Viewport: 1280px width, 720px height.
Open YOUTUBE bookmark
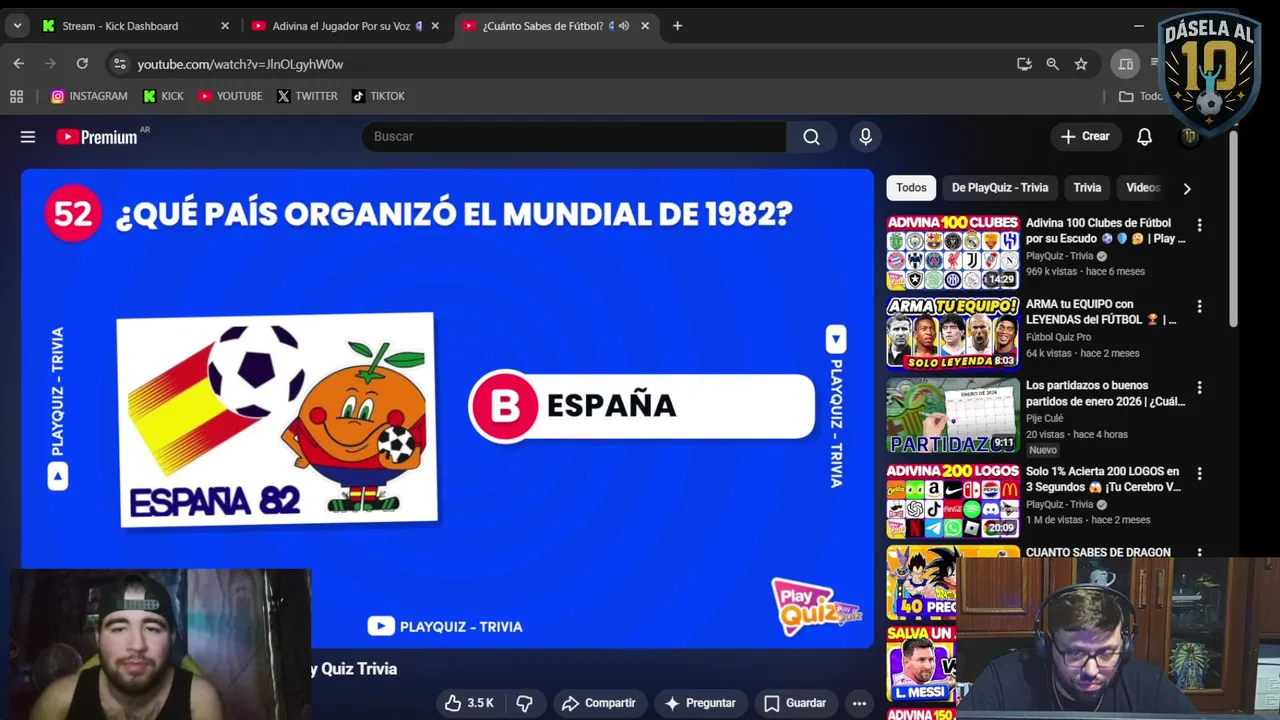point(230,96)
